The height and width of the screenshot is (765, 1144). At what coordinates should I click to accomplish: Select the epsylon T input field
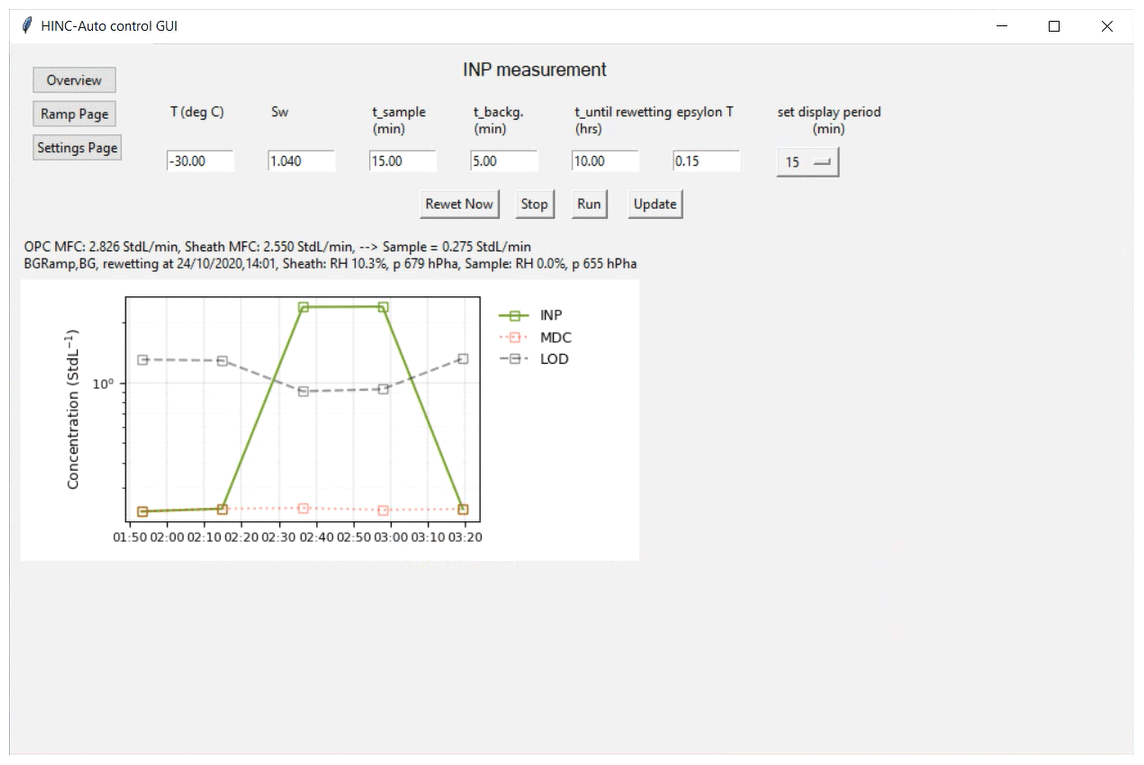706,161
